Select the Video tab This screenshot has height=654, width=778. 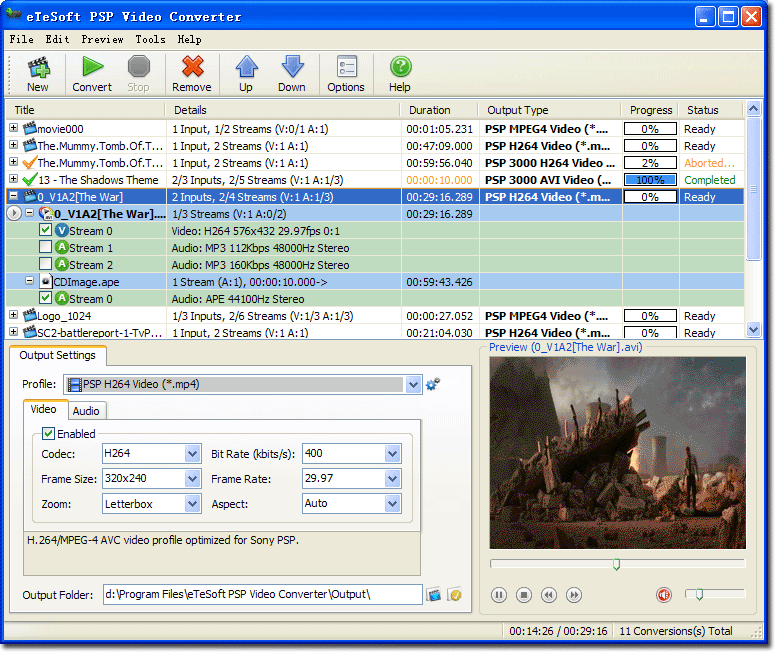44,409
